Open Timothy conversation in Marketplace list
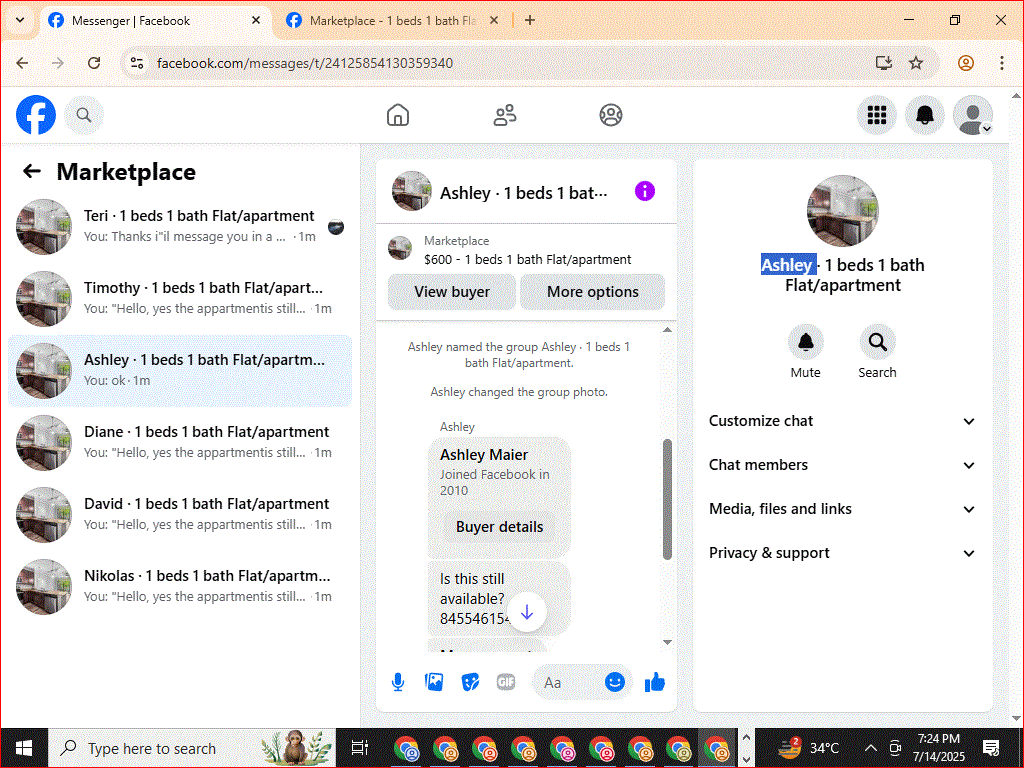 pyautogui.click(x=180, y=298)
